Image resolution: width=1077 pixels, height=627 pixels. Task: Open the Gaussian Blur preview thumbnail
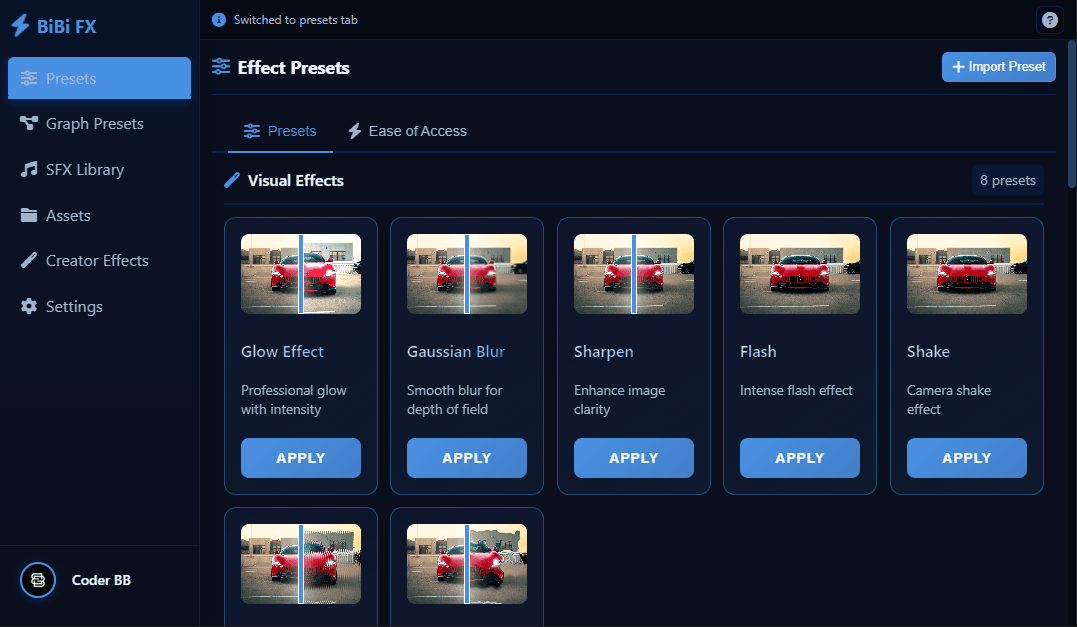(x=466, y=273)
